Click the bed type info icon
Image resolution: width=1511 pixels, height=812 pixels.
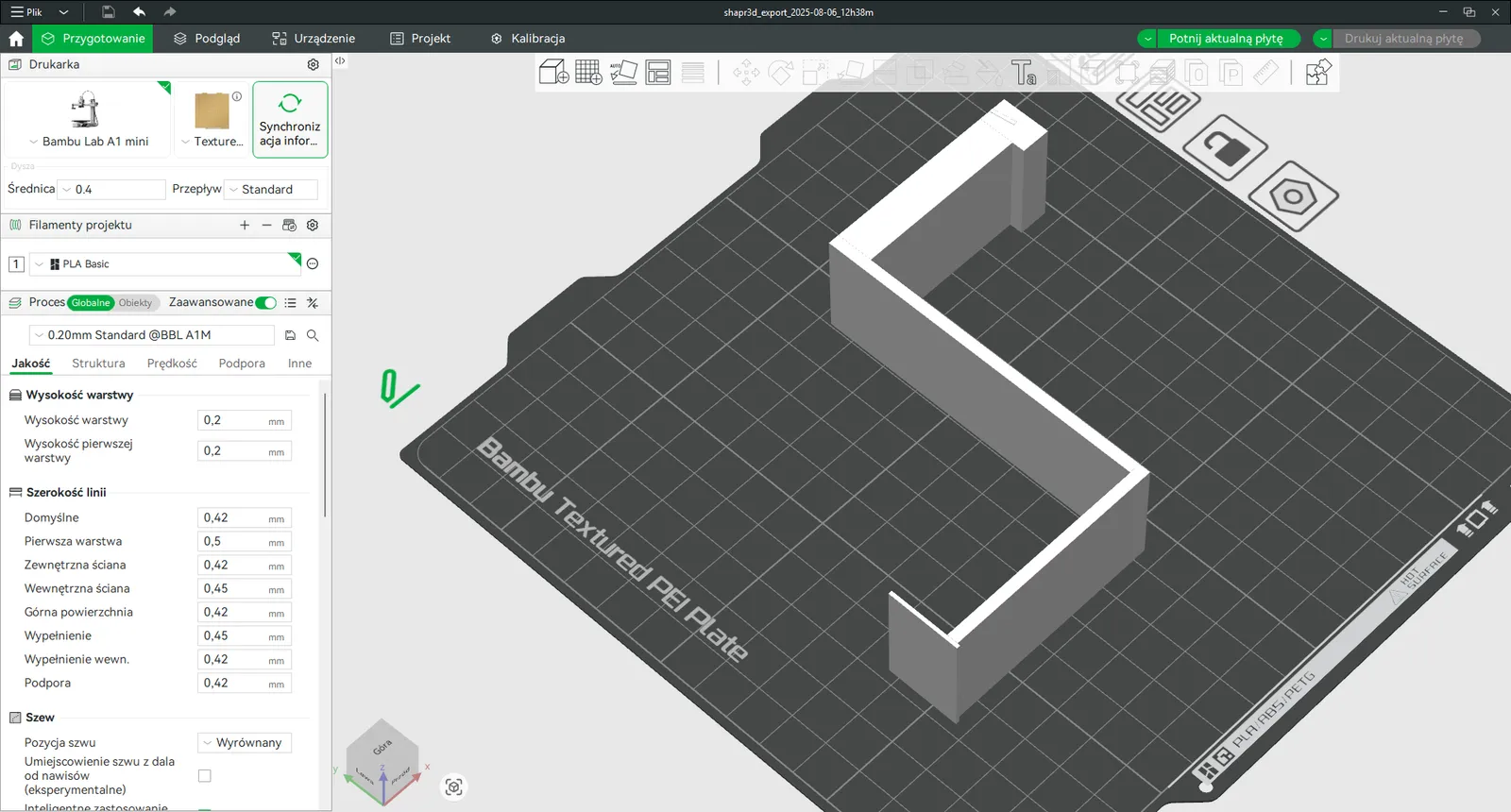(x=237, y=96)
